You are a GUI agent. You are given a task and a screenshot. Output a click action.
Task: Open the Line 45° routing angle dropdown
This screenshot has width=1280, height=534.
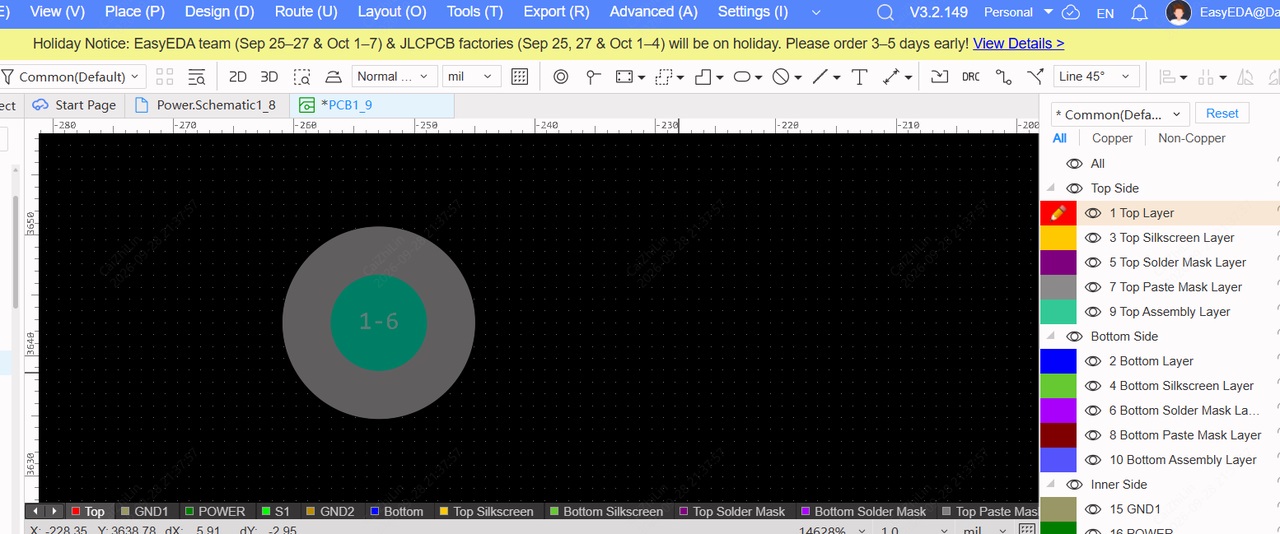[1097, 77]
